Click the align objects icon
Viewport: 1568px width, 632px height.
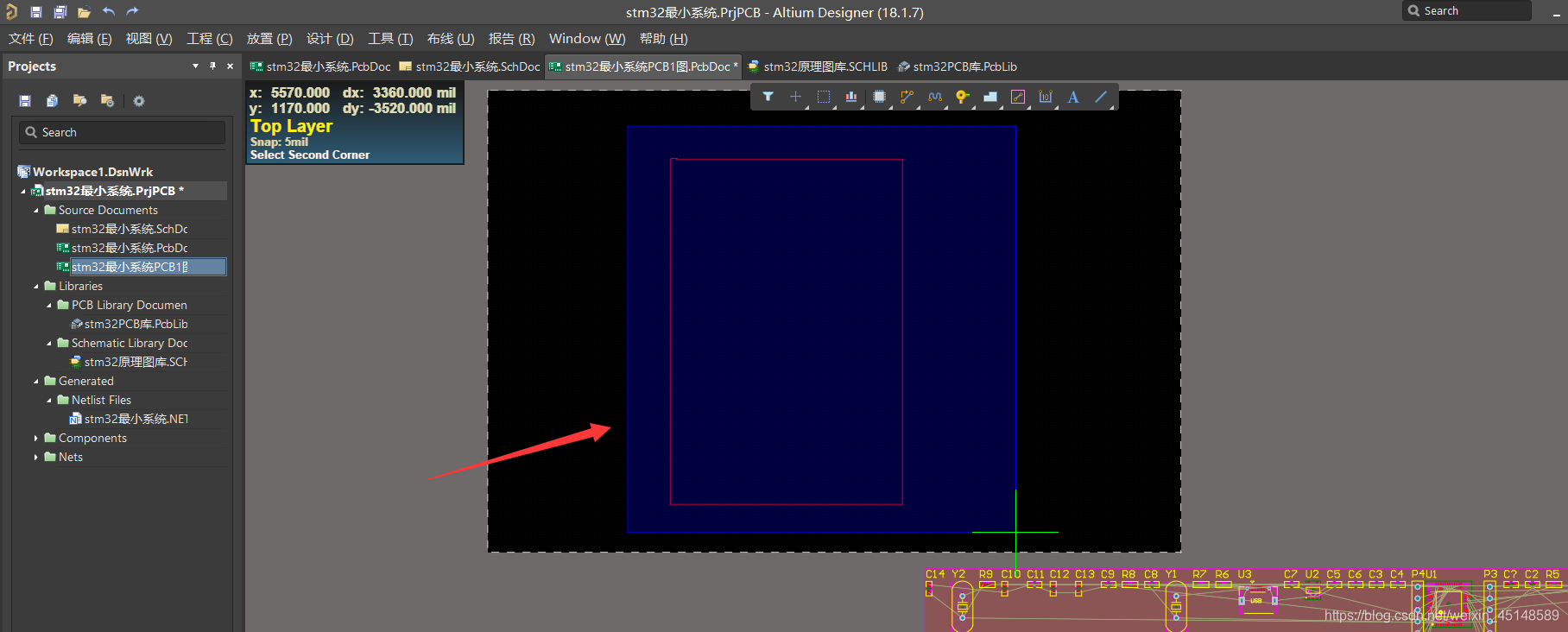pyautogui.click(x=851, y=97)
